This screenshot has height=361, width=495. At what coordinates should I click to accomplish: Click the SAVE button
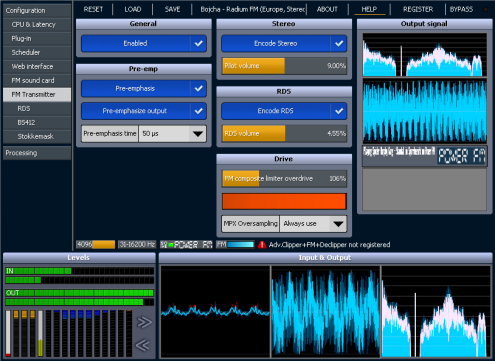[x=172, y=9]
